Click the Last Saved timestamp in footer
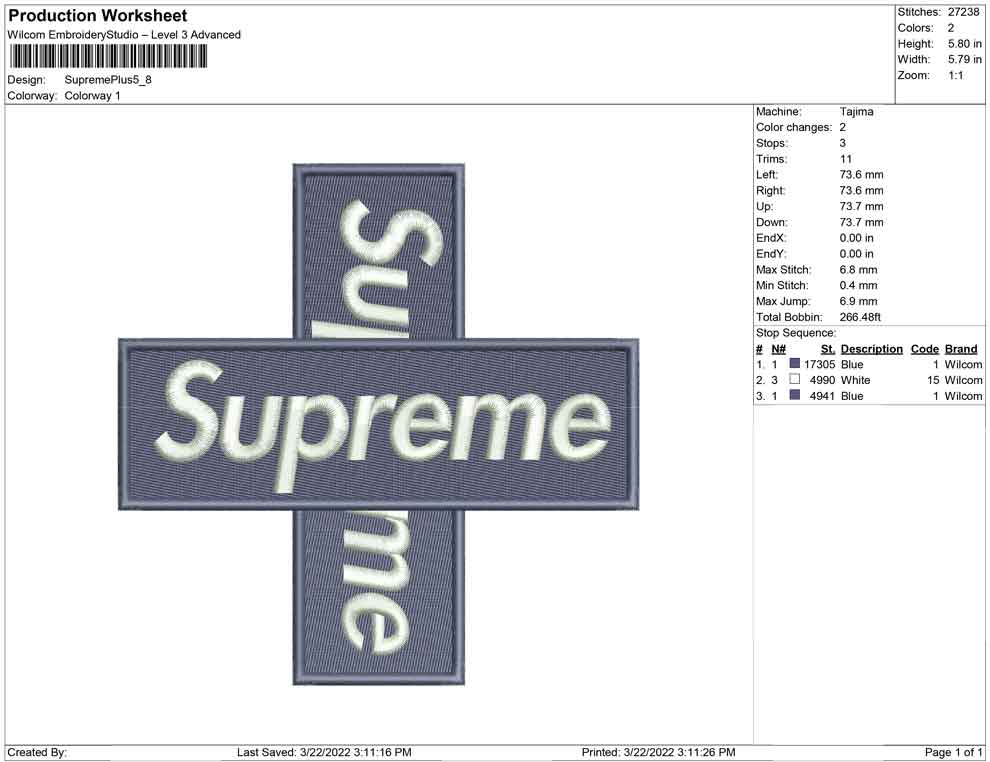The height and width of the screenshot is (762, 990). pos(324,752)
